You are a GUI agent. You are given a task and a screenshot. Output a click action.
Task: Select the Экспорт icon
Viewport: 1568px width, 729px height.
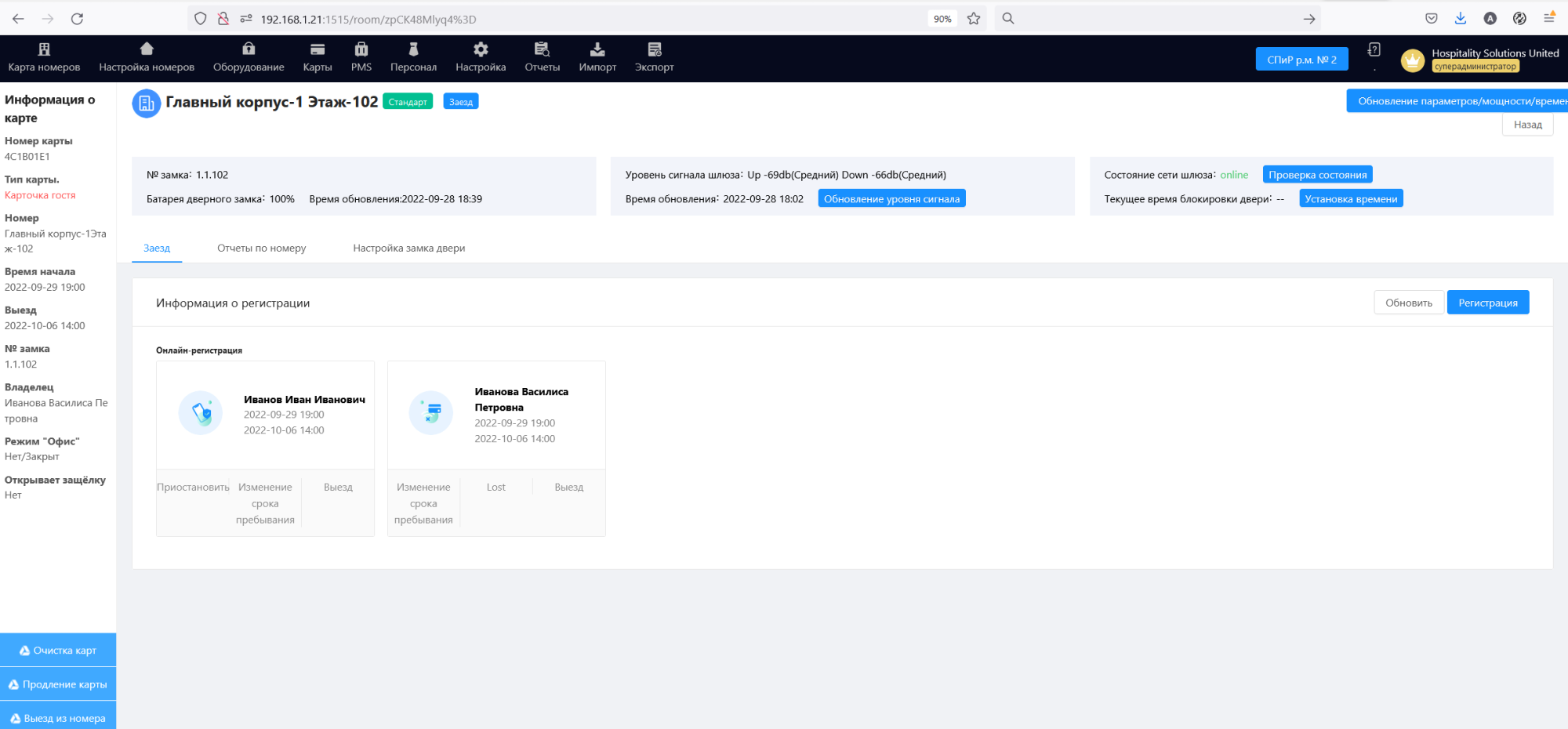coord(654,49)
